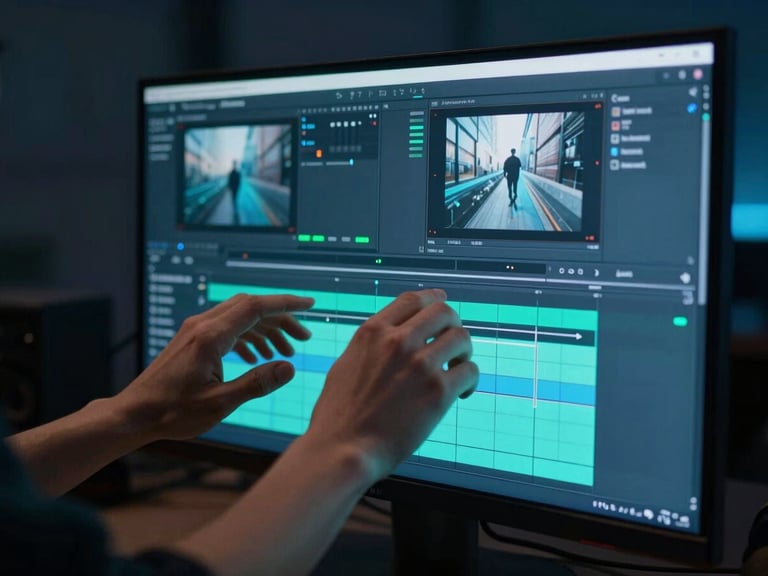Toggle the second green button under the mixer
Screen dimensions: 768x576
(x=318, y=239)
